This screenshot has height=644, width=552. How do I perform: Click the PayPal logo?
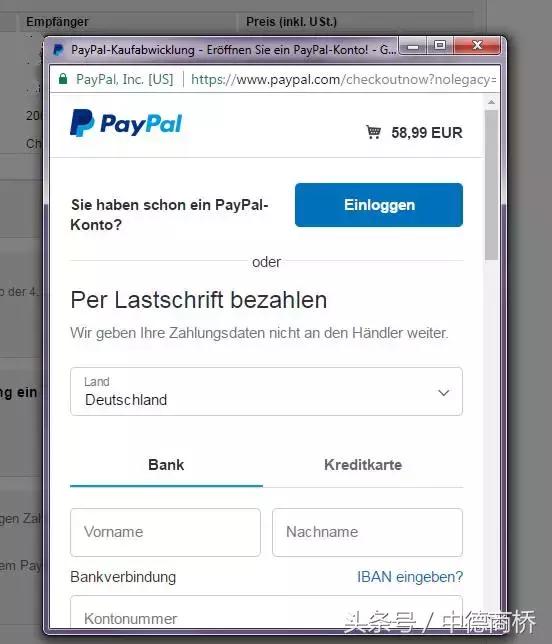tap(126, 123)
